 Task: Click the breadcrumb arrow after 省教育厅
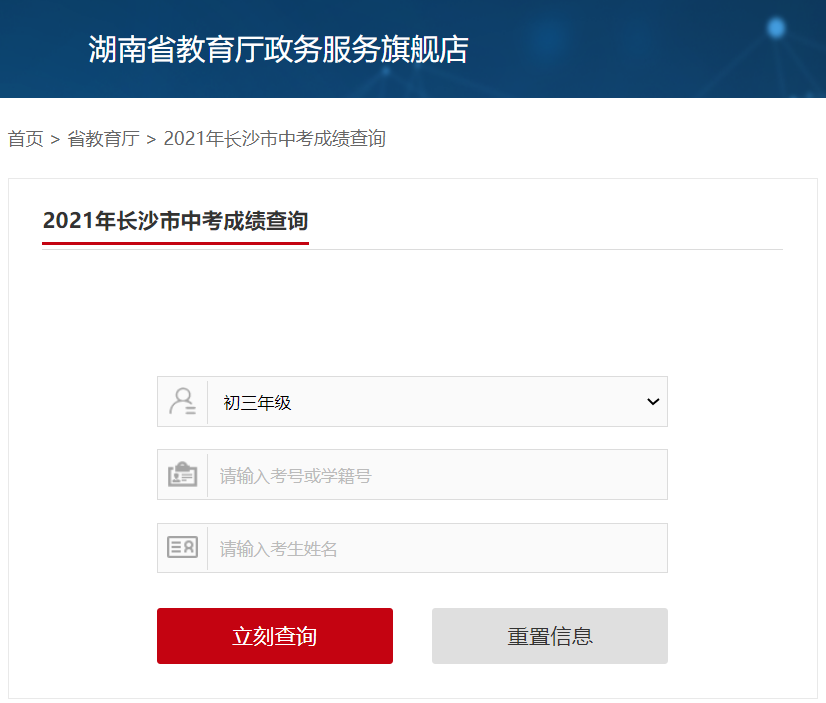coord(152,140)
